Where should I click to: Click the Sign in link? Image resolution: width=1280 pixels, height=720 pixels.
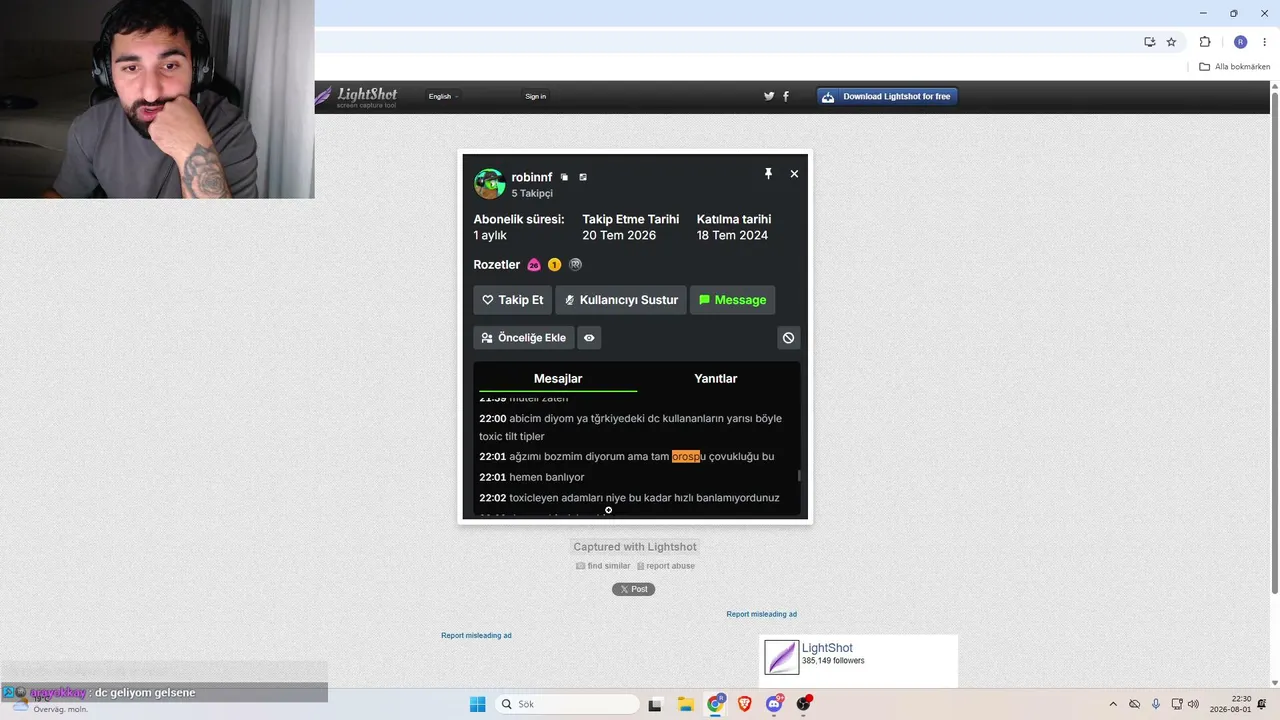536,96
